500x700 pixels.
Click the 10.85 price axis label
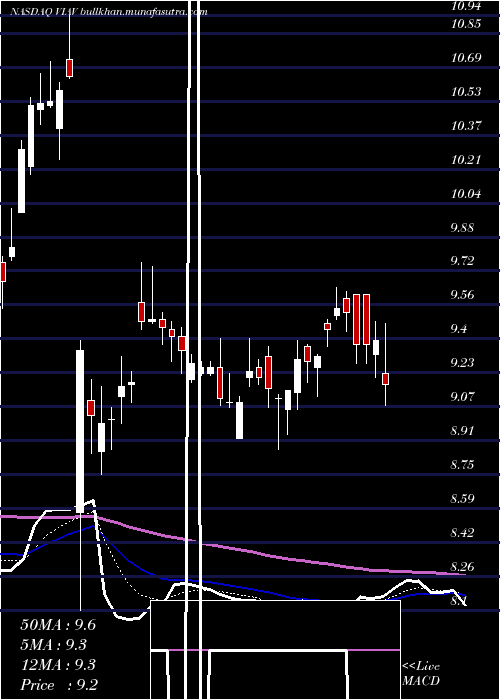pos(466,24)
